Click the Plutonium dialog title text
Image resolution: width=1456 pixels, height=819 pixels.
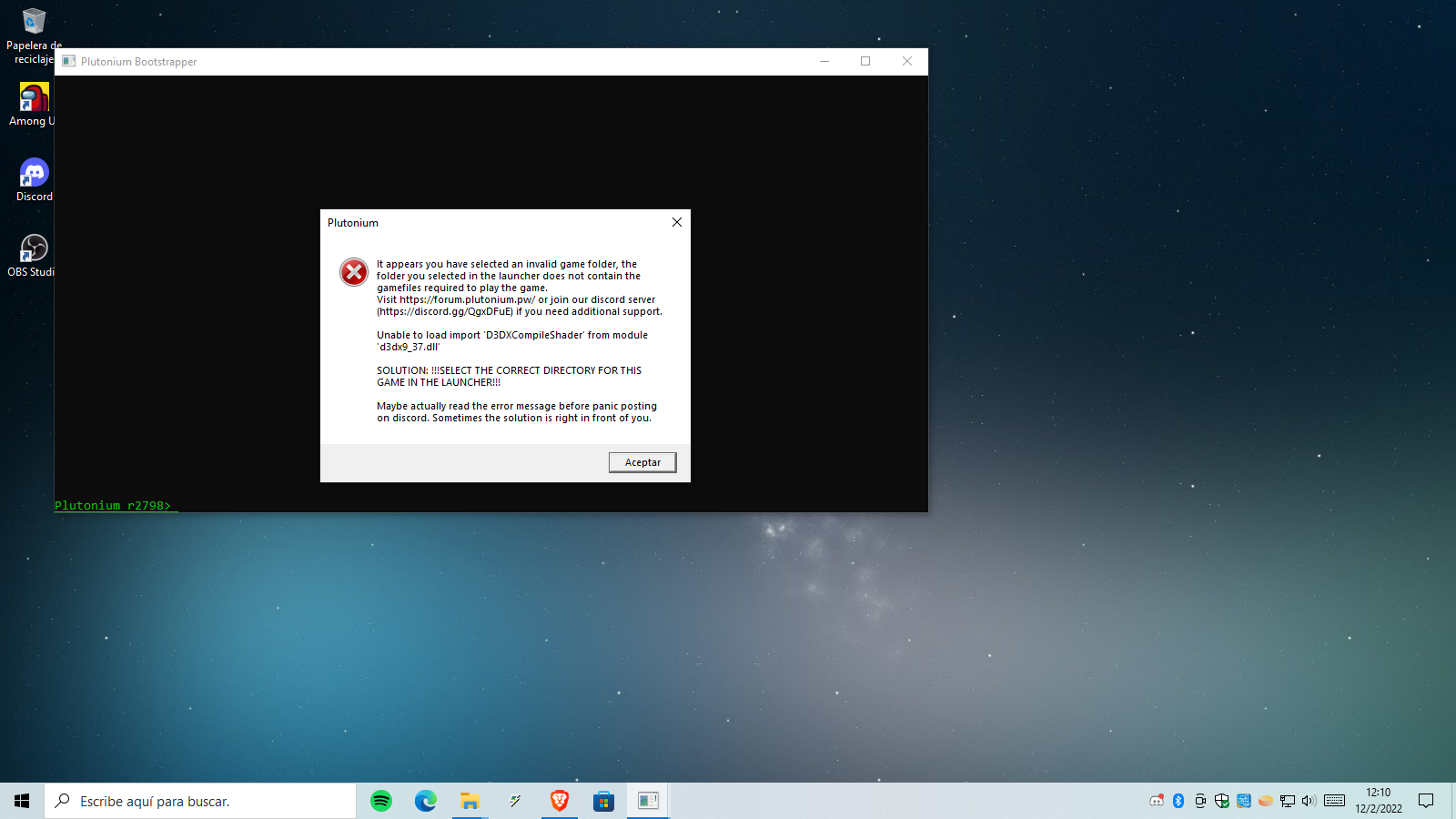[x=353, y=223]
